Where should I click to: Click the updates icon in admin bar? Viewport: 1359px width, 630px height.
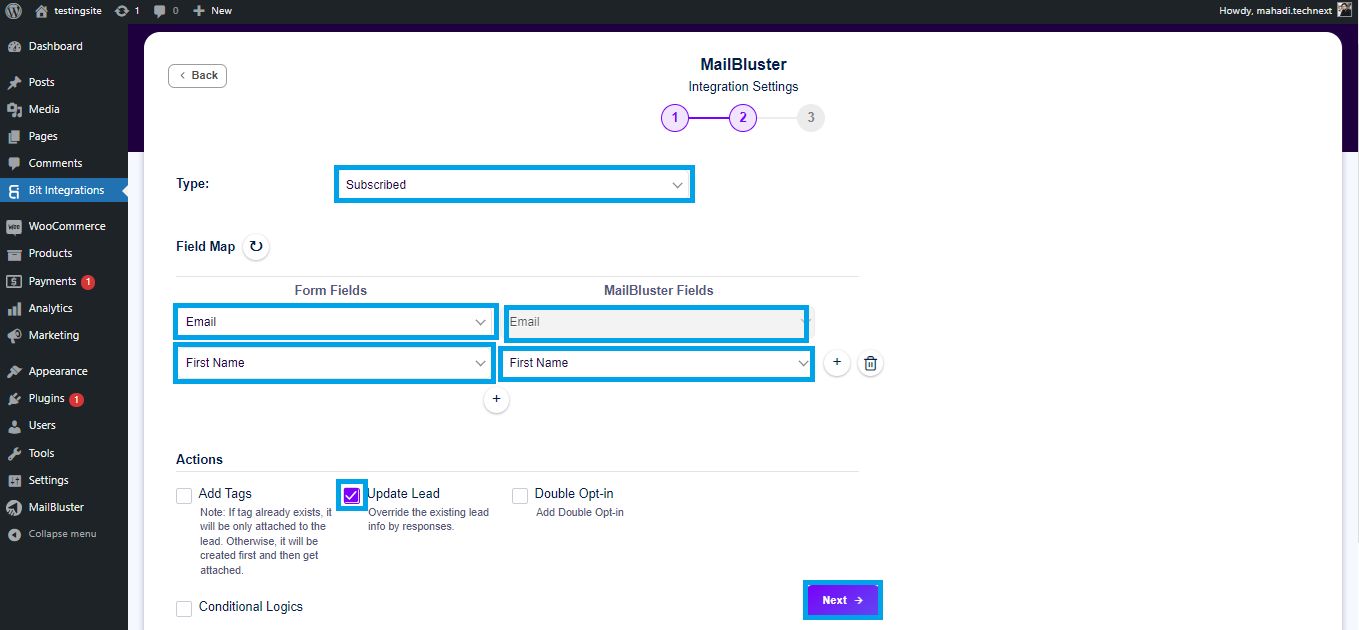122,10
